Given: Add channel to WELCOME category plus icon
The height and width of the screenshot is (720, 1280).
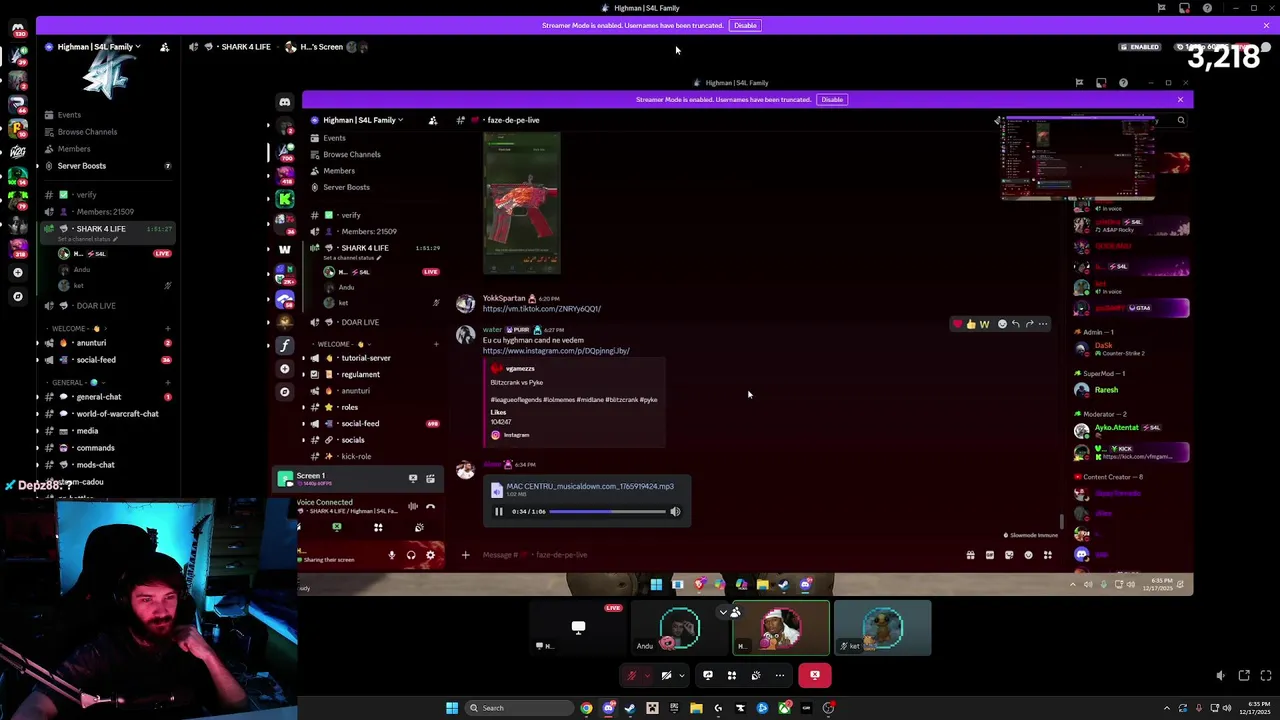Looking at the screenshot, I should coord(167,329).
